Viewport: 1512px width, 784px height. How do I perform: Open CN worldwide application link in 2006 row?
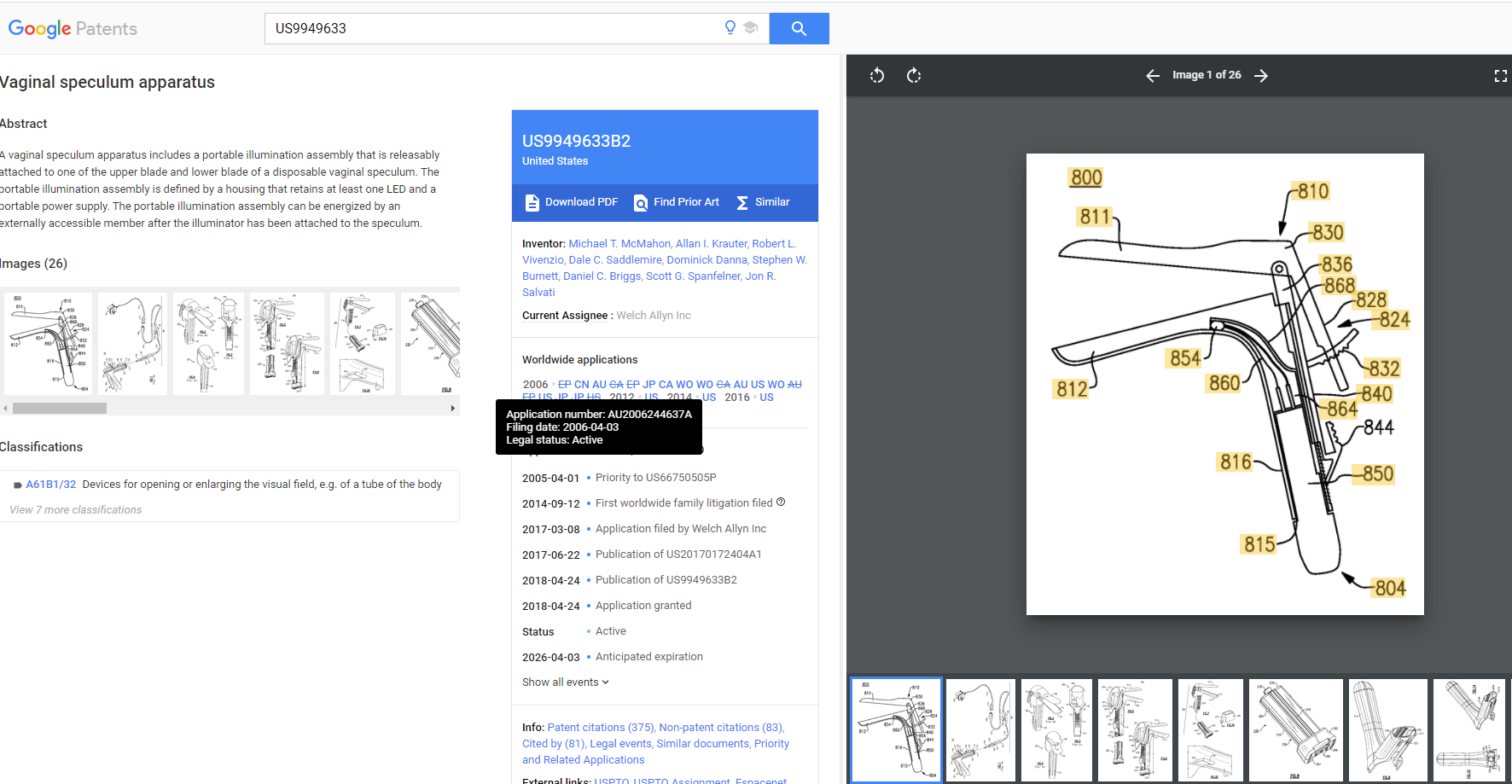(582, 385)
